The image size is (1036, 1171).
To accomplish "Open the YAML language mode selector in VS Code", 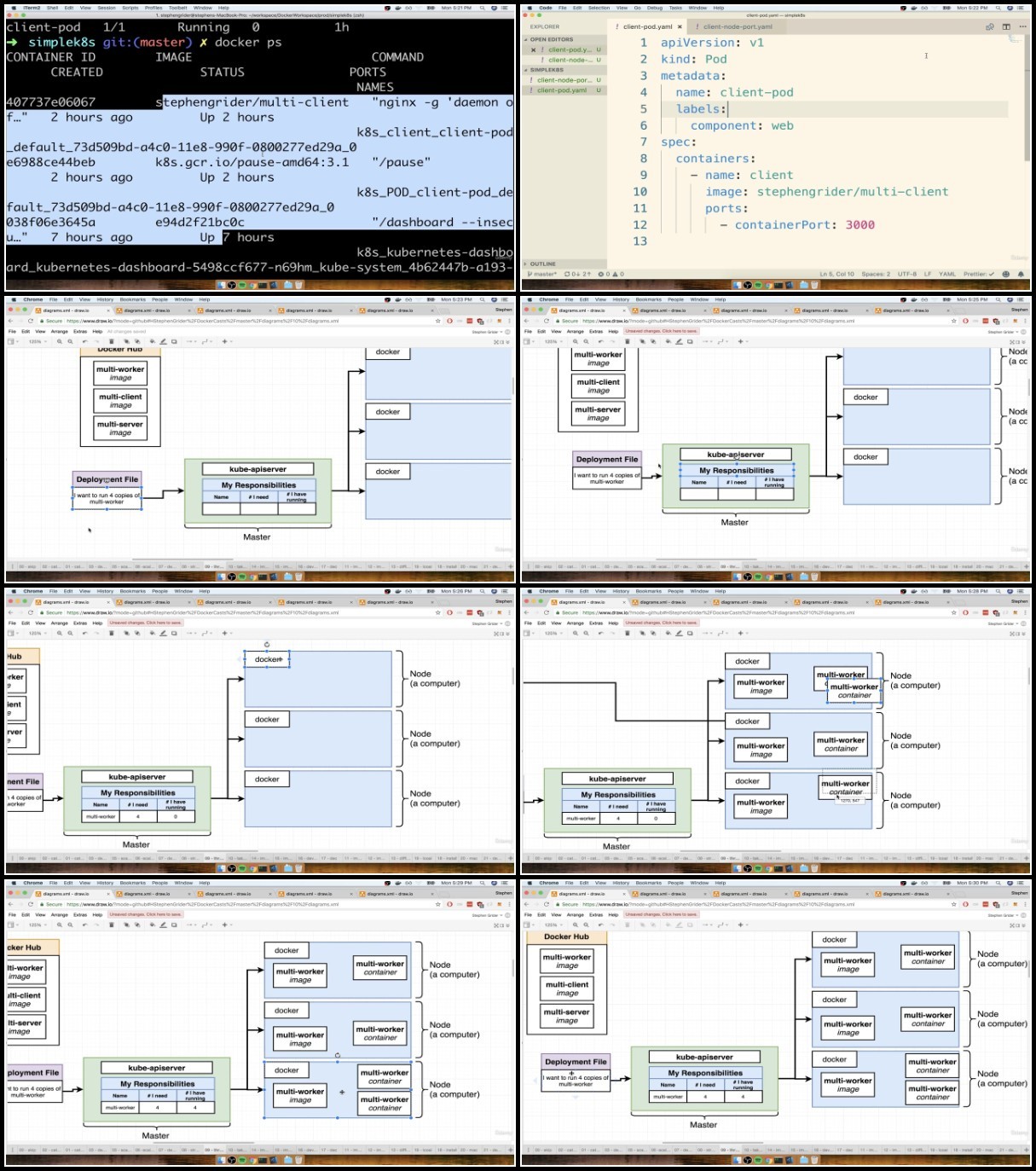I will (947, 274).
